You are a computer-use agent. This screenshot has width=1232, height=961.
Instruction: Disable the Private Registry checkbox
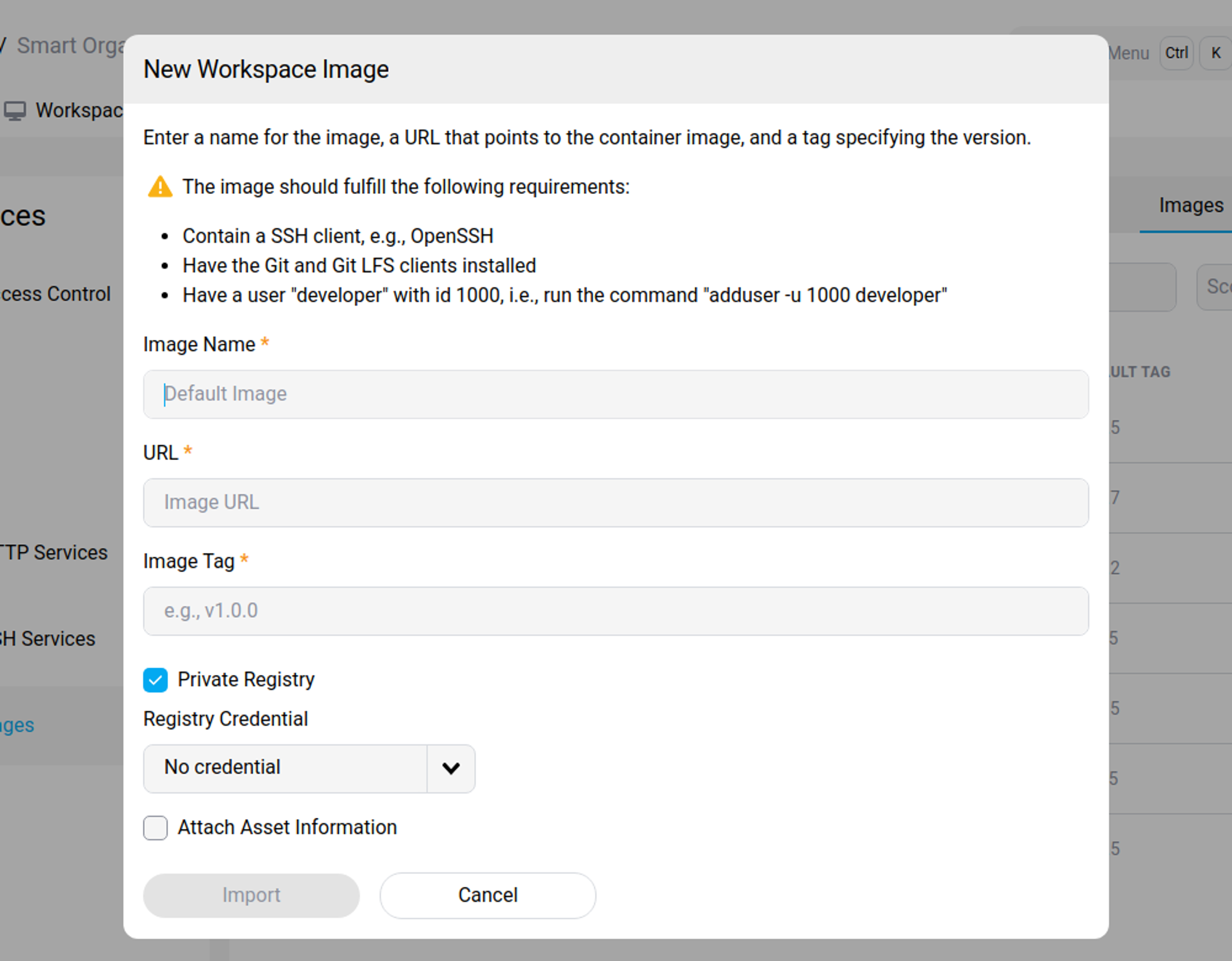(155, 680)
